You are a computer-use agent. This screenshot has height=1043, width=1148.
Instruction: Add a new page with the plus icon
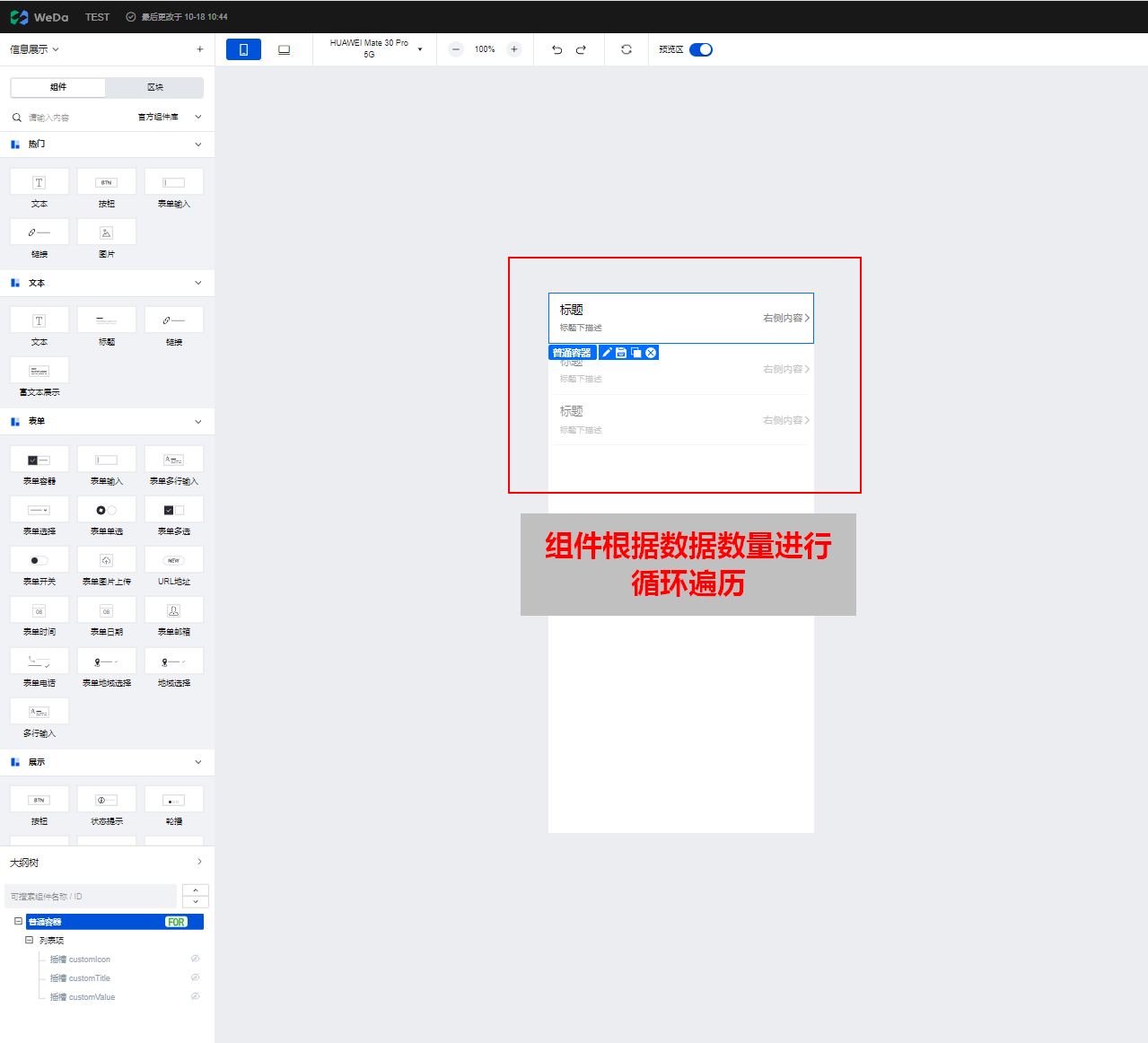[199, 49]
